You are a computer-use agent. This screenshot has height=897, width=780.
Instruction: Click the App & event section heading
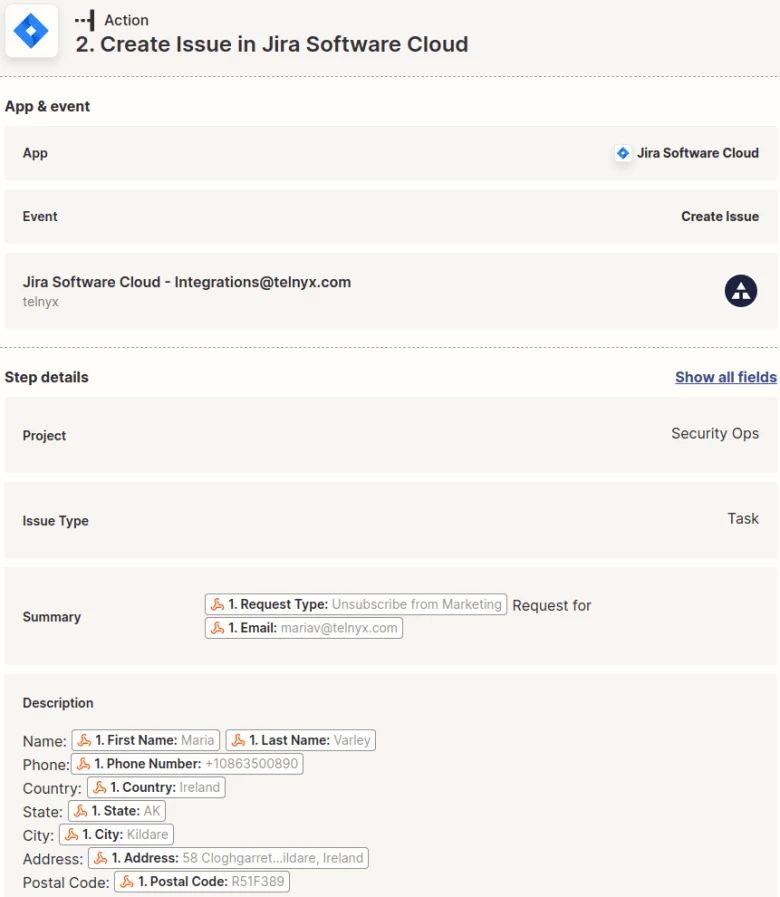coord(47,106)
